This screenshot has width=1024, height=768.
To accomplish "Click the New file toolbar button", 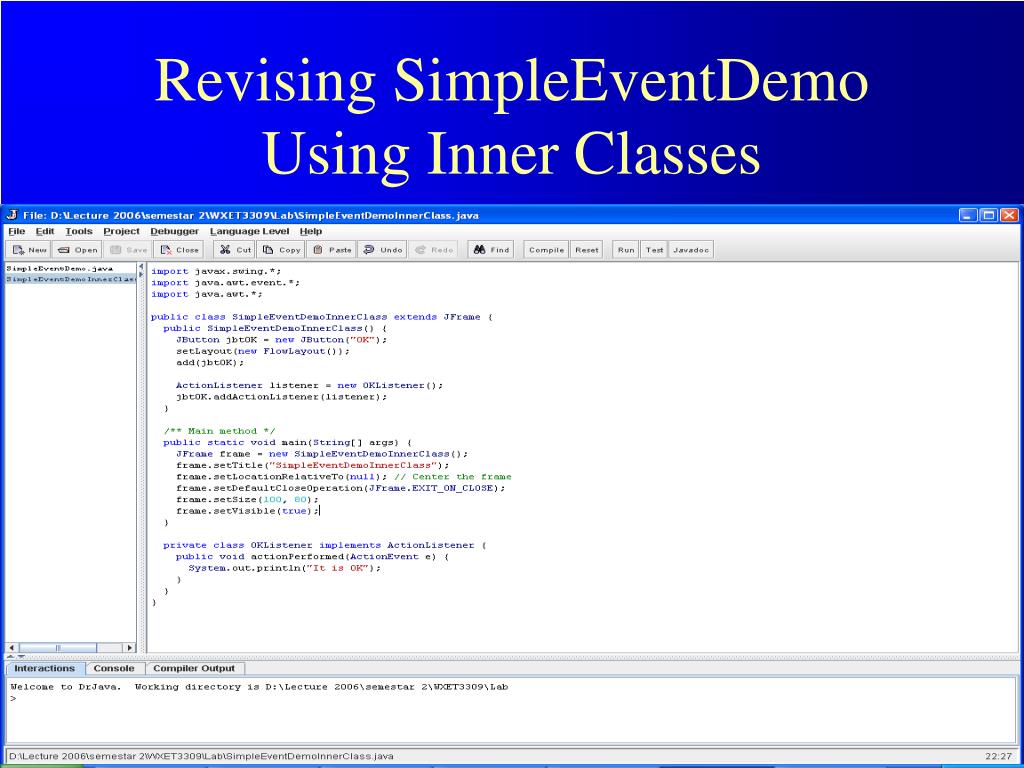I will (29, 249).
